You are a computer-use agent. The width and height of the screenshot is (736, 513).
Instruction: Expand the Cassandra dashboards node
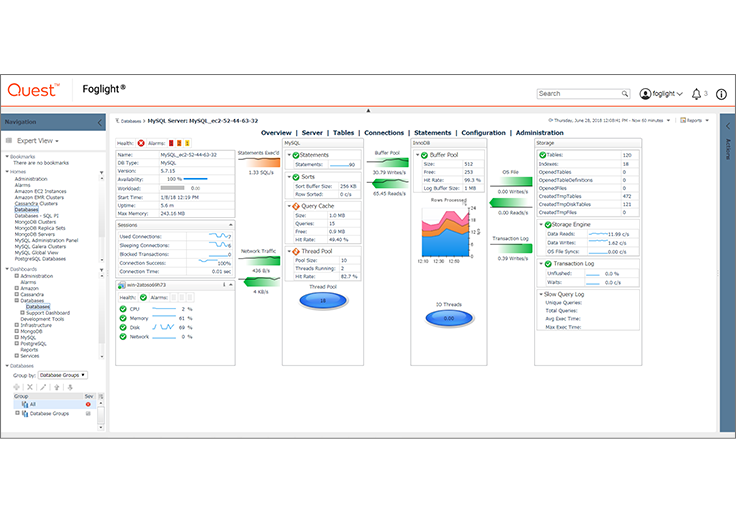click(16, 294)
